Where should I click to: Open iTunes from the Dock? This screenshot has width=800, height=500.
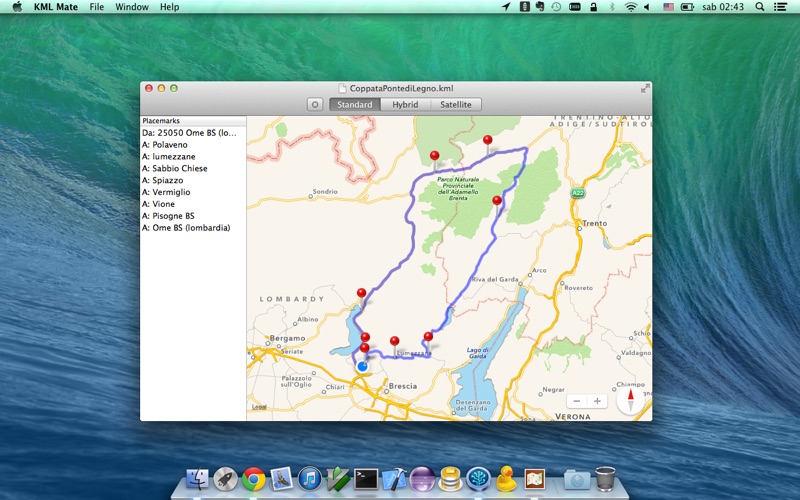point(310,480)
